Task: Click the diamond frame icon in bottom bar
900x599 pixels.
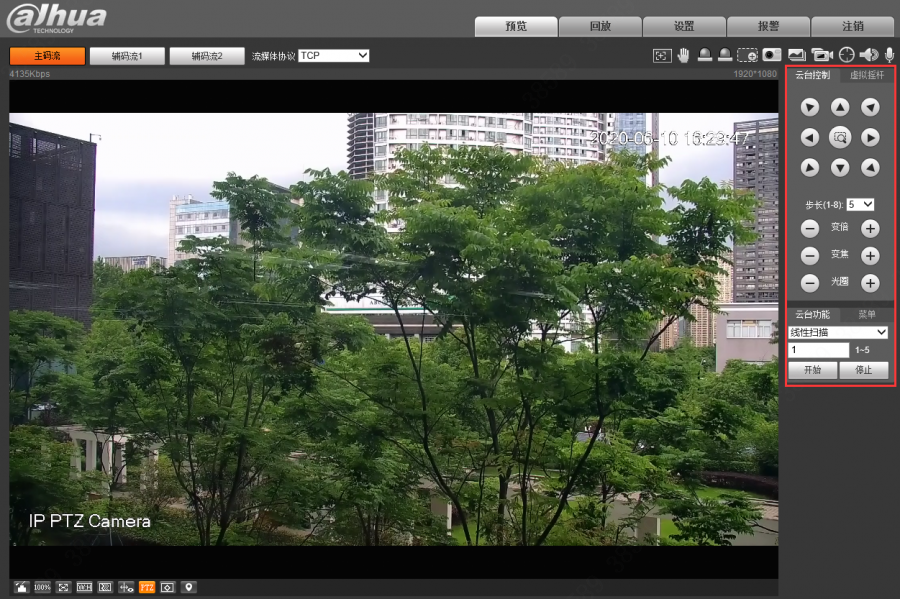Action: pos(167,587)
